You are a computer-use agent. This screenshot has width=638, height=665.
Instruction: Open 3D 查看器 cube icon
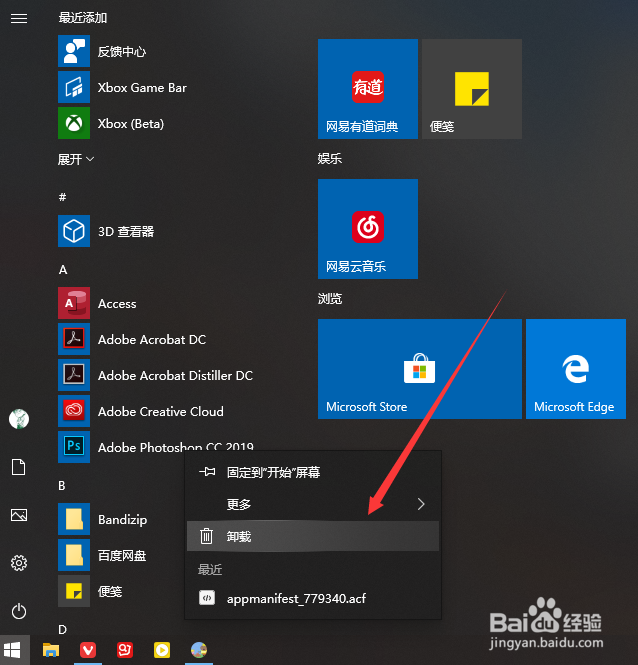74,231
